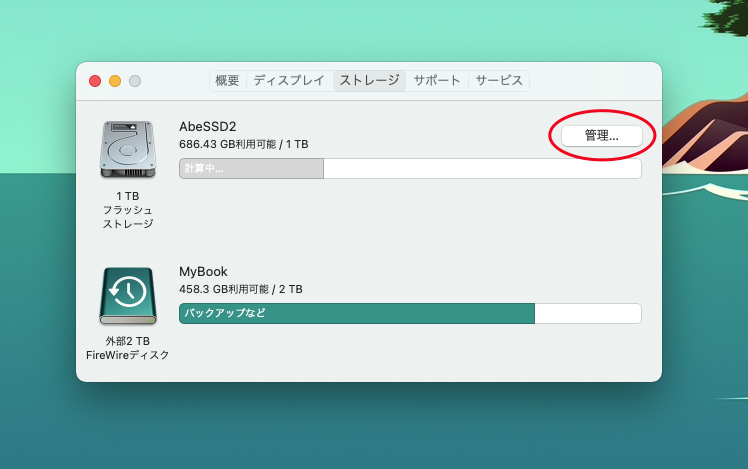
Task: Click the AbeSSD2 volume name
Action: tap(208, 126)
